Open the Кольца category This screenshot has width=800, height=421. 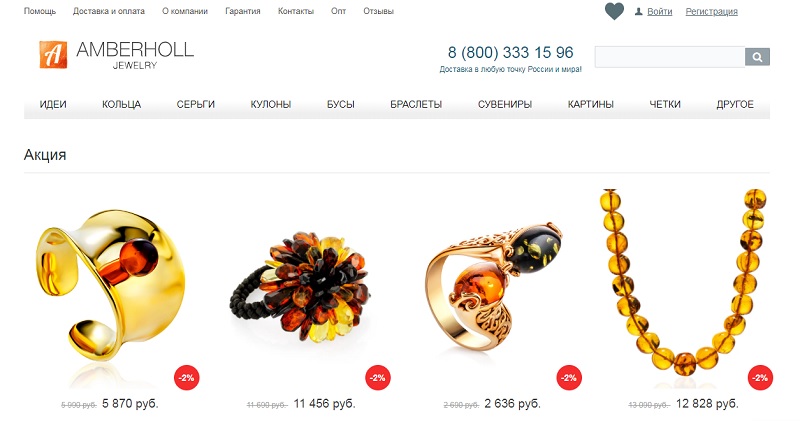(121, 104)
